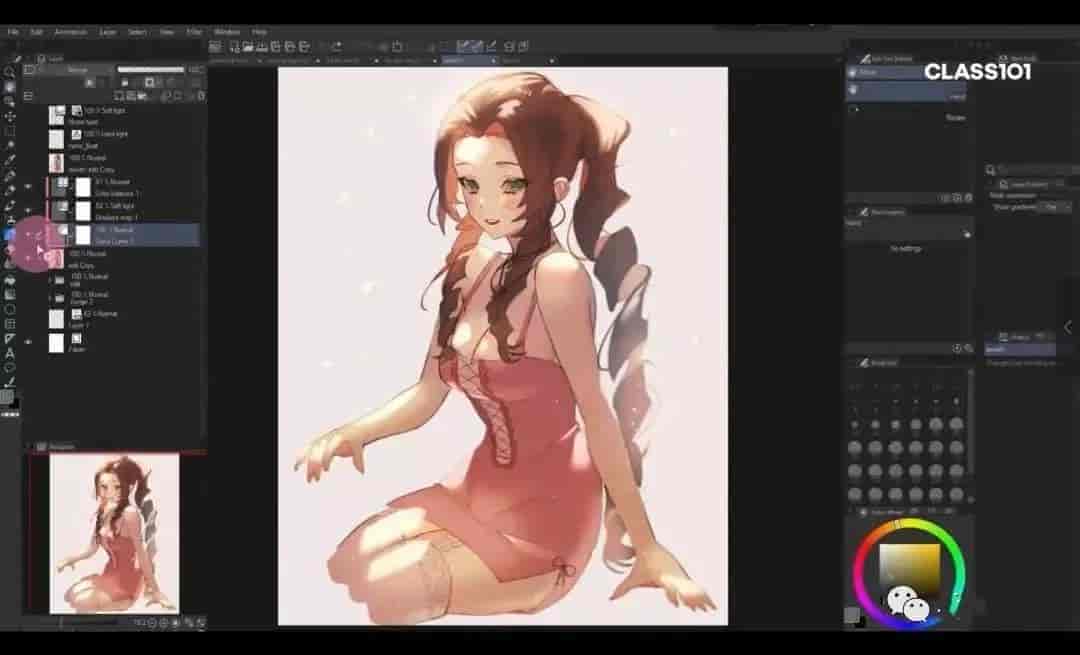Close the highlighted active canvas tab

(493, 61)
